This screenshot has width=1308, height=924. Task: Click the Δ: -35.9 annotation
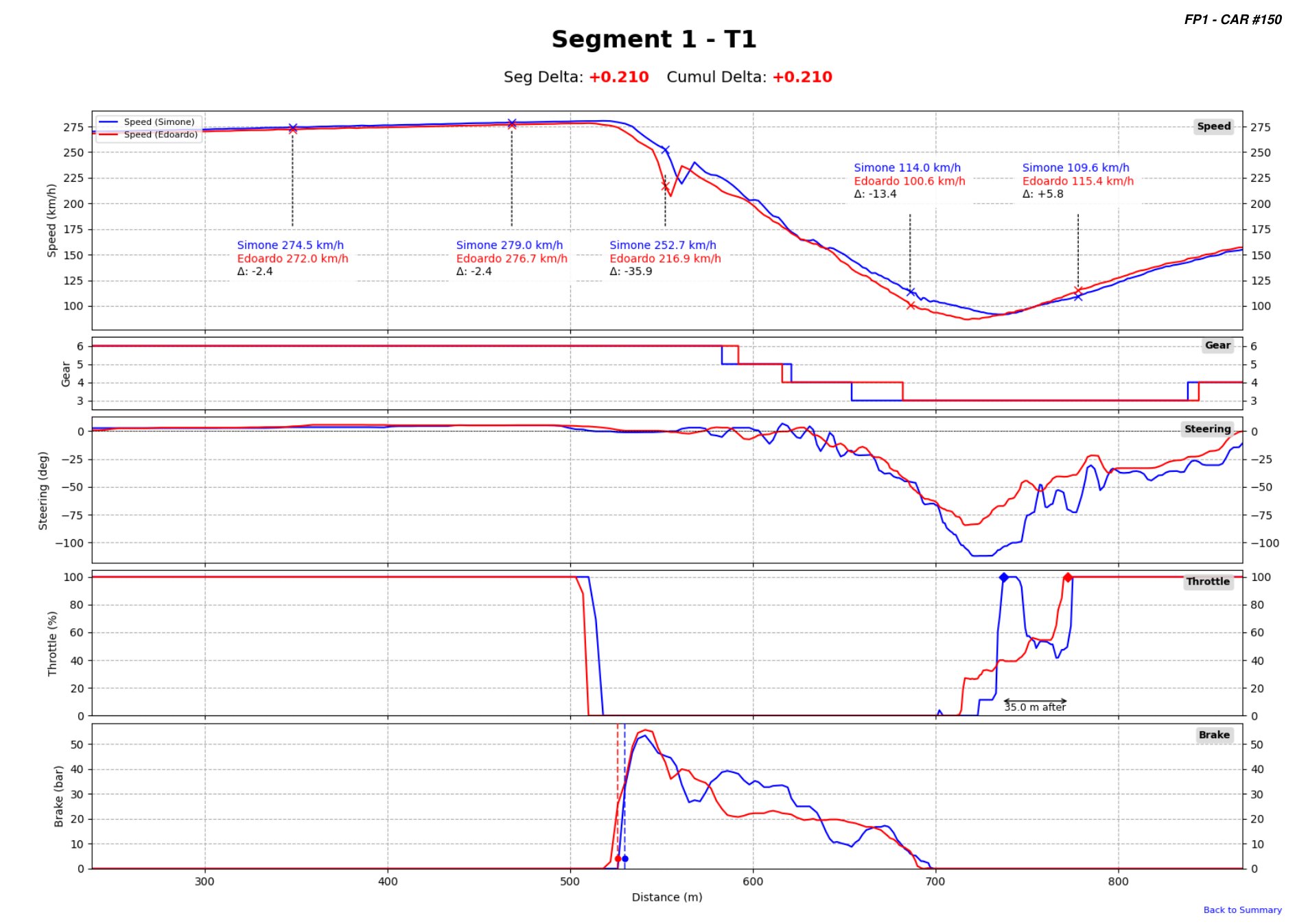(631, 272)
